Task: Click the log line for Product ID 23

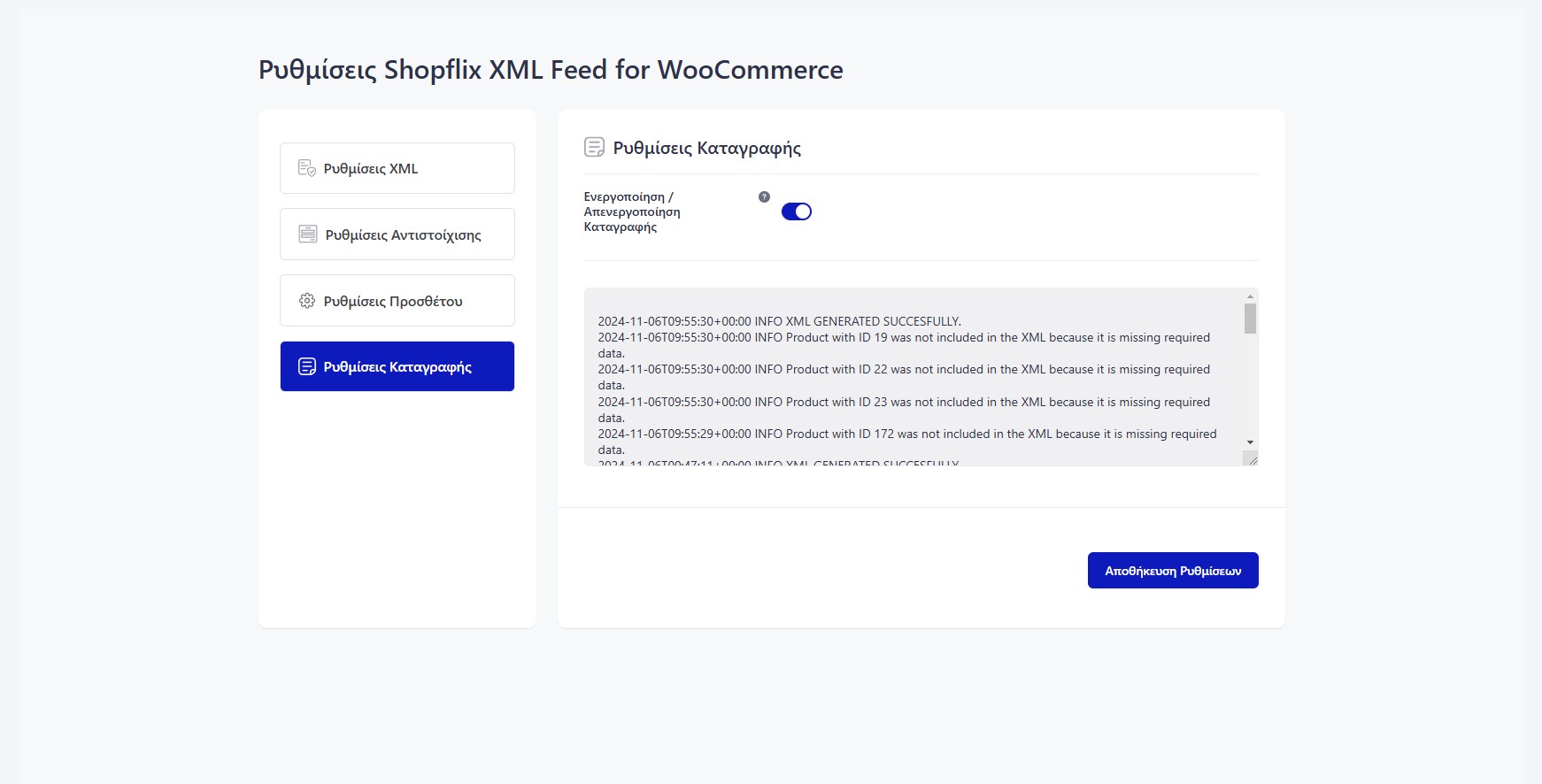Action: click(x=904, y=410)
